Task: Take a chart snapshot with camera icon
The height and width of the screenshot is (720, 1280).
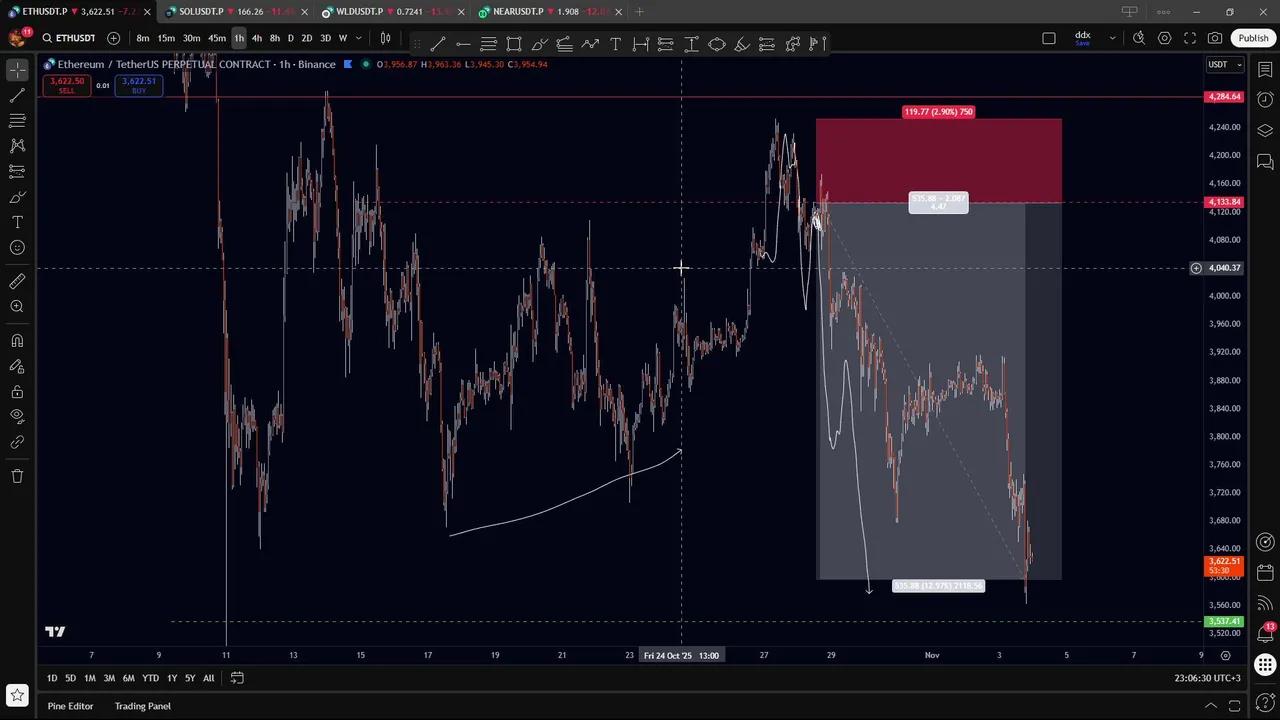Action: 1215,38
